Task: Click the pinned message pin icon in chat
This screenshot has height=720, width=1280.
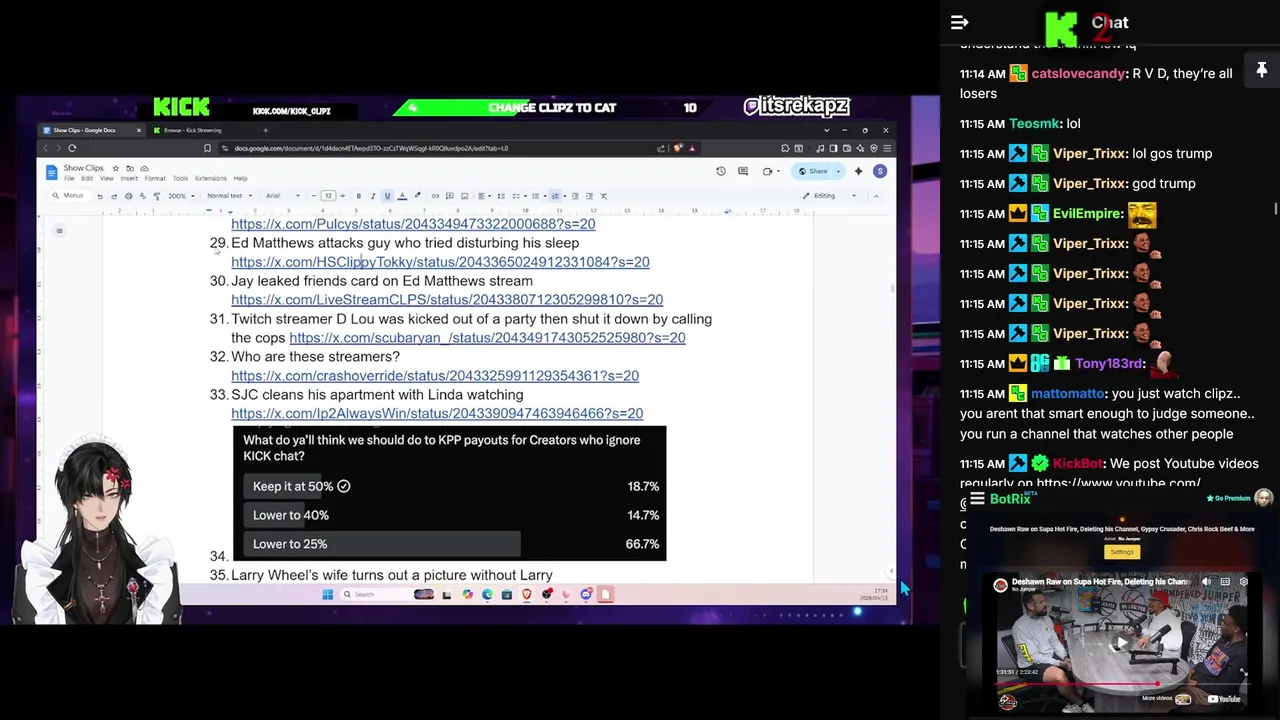Action: coord(1261,70)
